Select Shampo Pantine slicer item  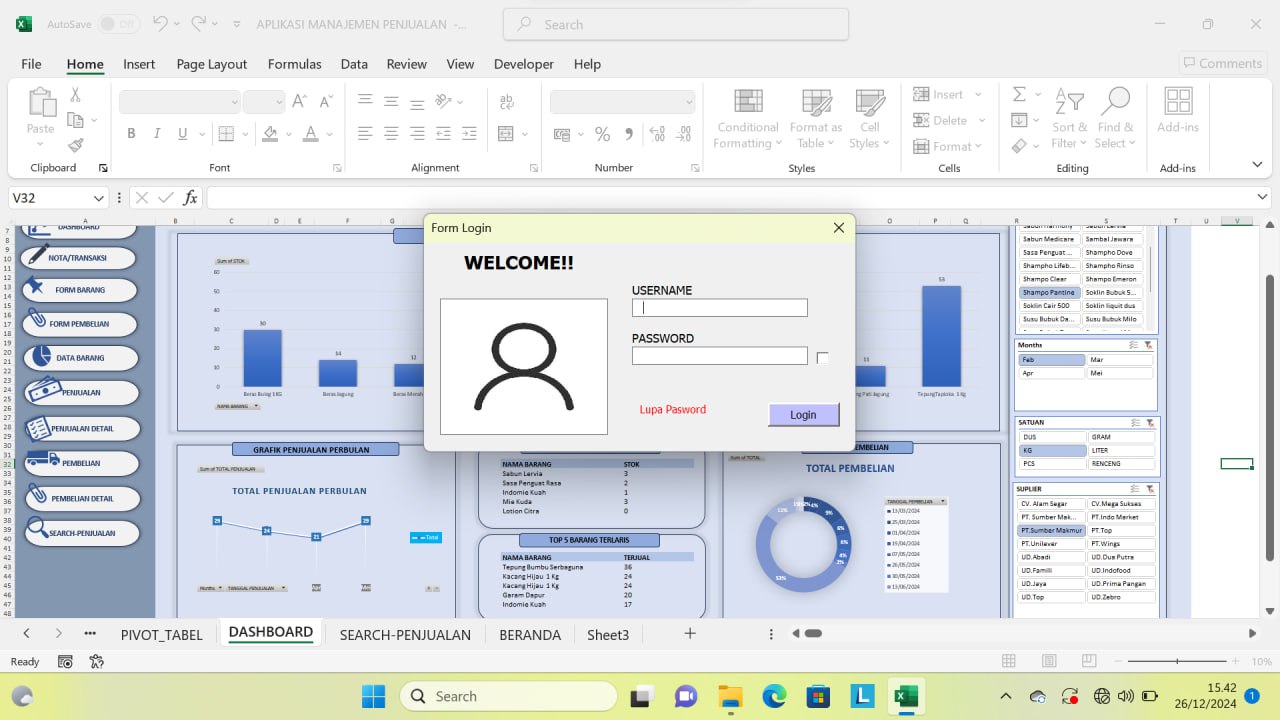coord(1049,293)
